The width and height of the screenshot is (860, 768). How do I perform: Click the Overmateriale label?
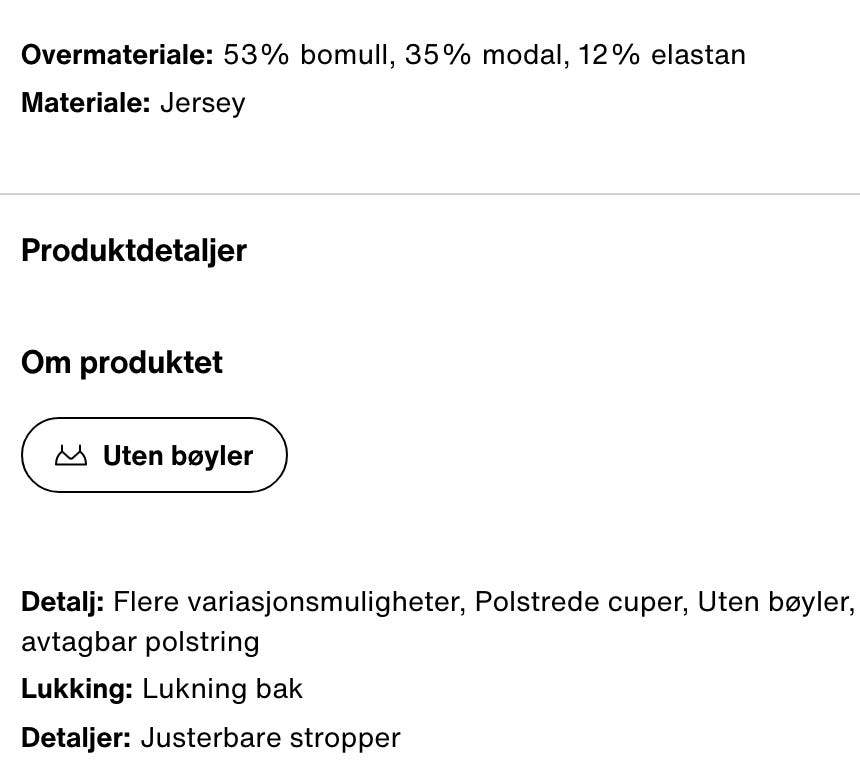click(x=117, y=55)
